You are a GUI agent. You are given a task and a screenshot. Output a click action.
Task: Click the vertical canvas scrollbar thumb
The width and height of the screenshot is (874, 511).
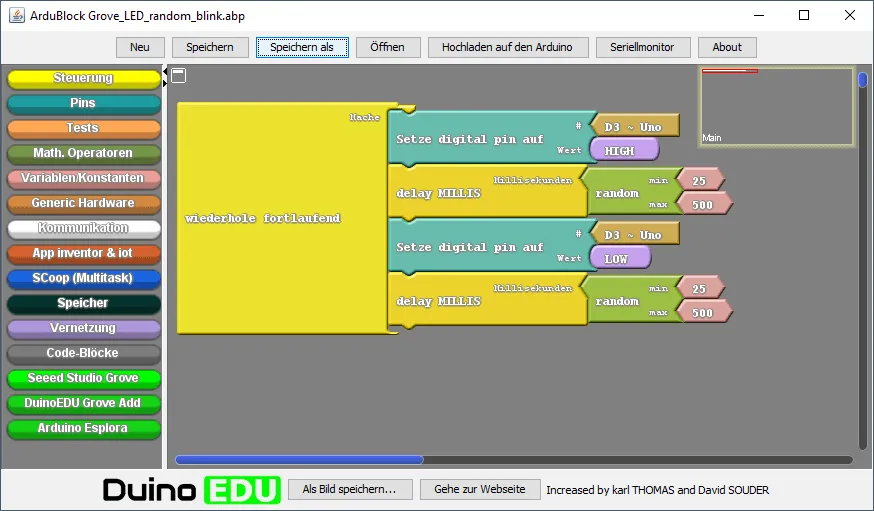point(863,81)
